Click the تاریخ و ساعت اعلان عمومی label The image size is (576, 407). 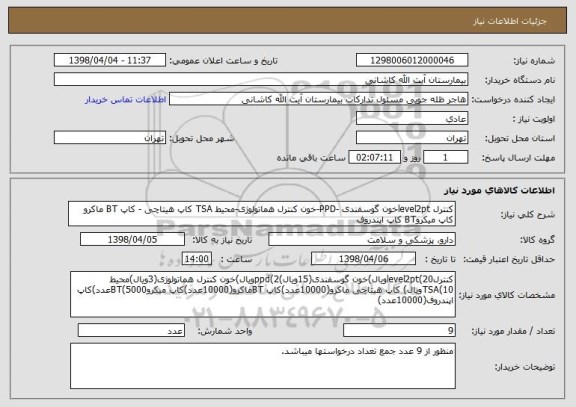(223, 61)
